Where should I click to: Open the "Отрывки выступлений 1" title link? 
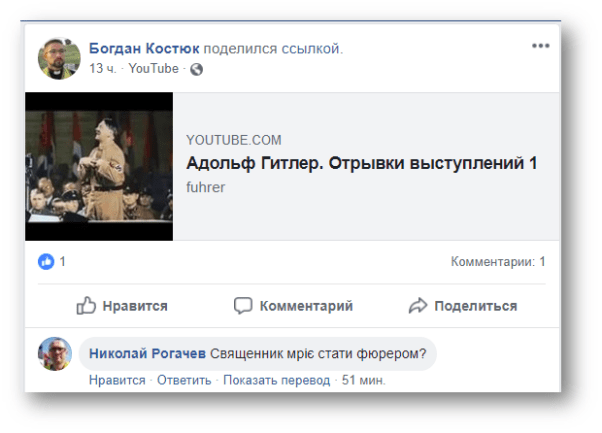click(362, 163)
